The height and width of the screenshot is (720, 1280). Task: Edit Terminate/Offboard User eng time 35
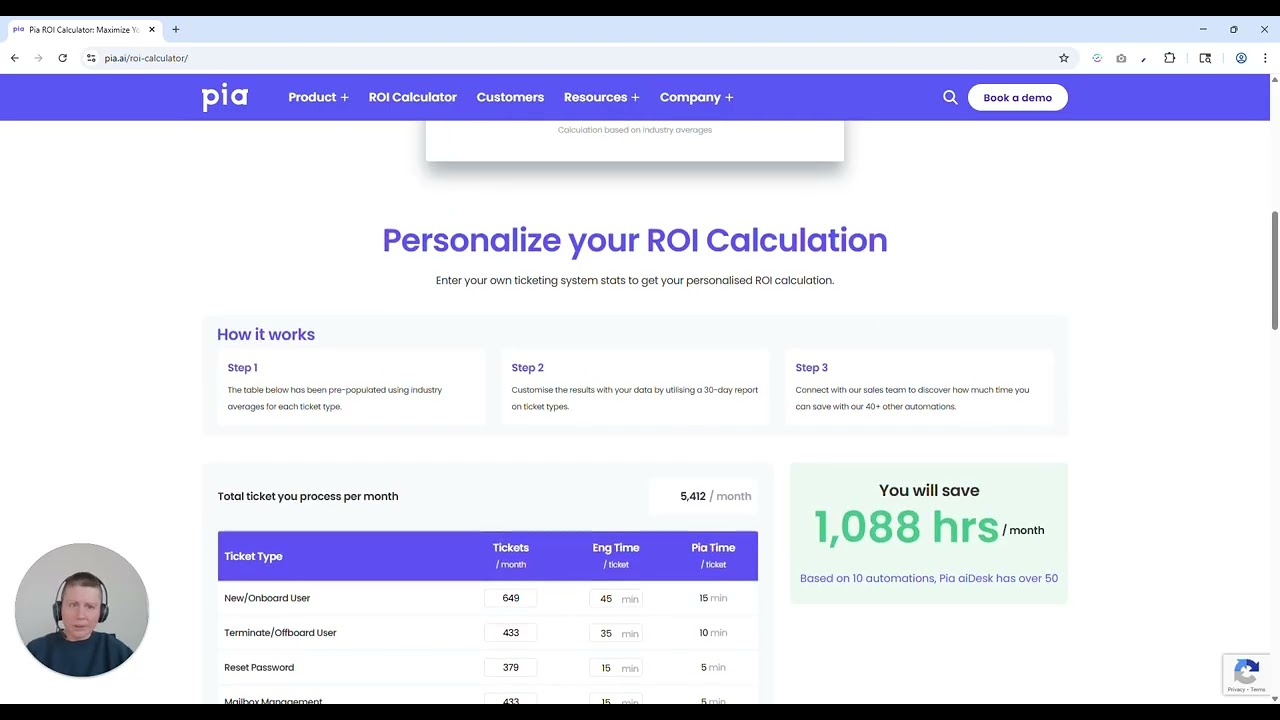click(615, 633)
